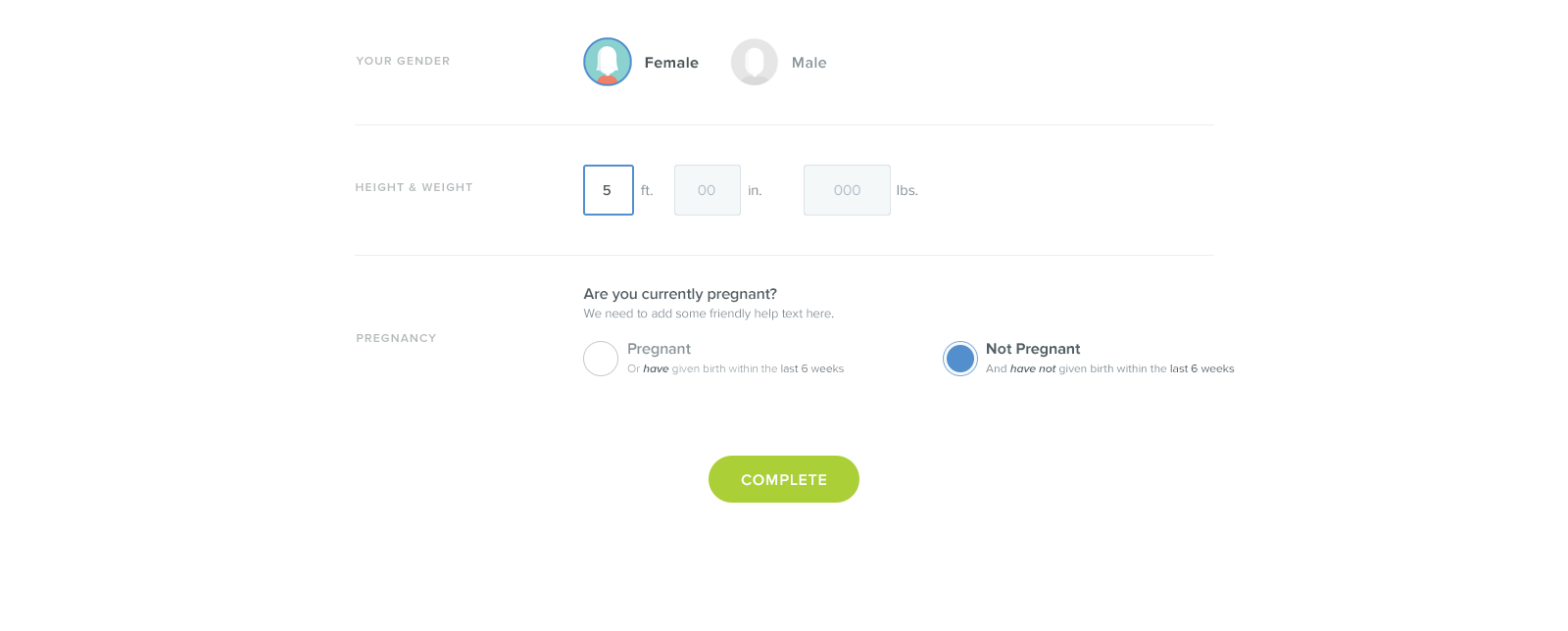Click the Not Pregnant option label text

click(x=1033, y=349)
